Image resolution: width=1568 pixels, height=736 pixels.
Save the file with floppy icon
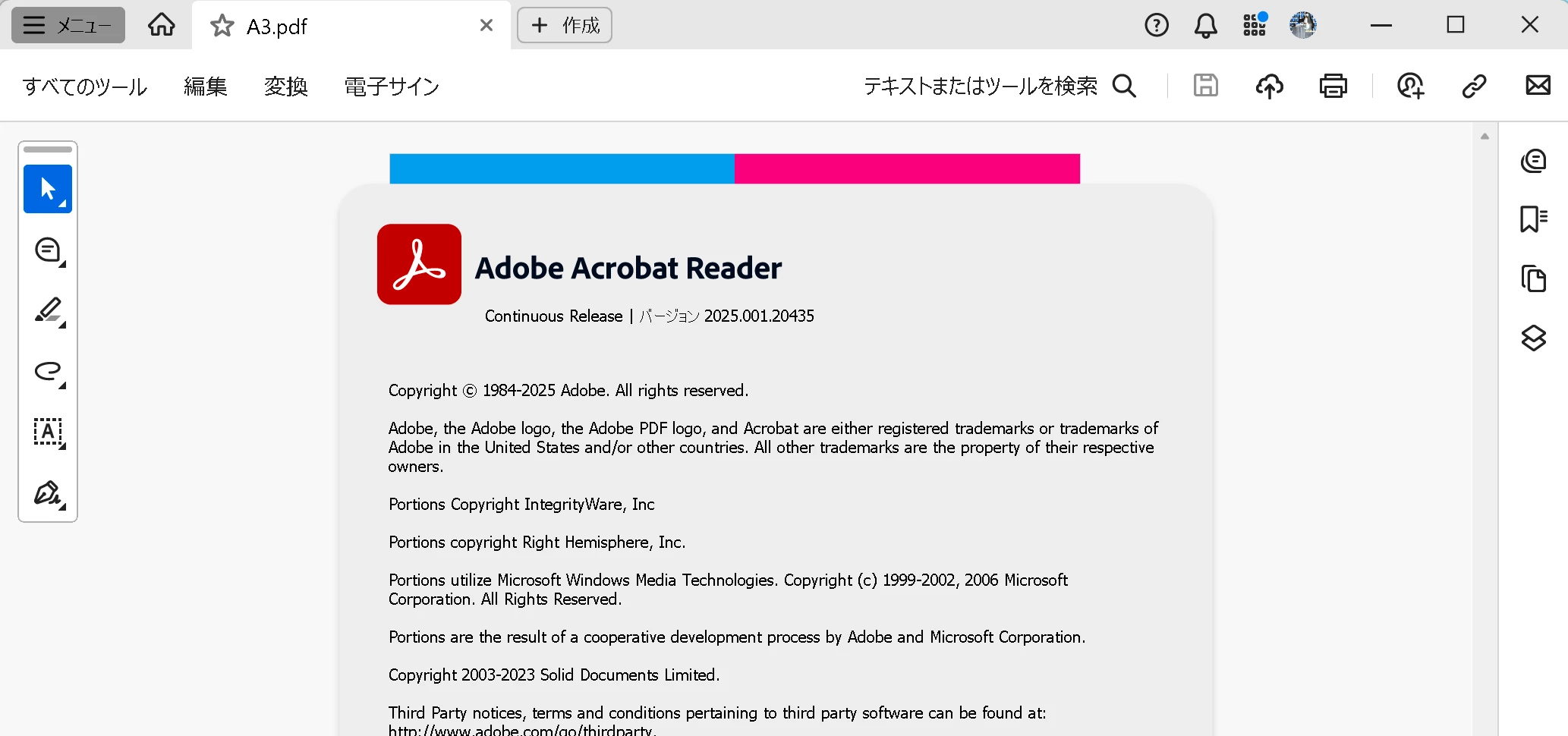[1206, 86]
